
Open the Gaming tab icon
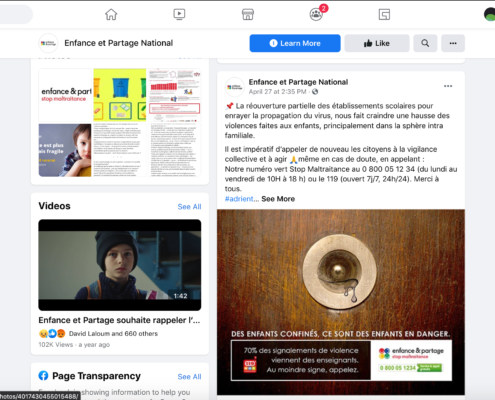pyautogui.click(x=384, y=14)
